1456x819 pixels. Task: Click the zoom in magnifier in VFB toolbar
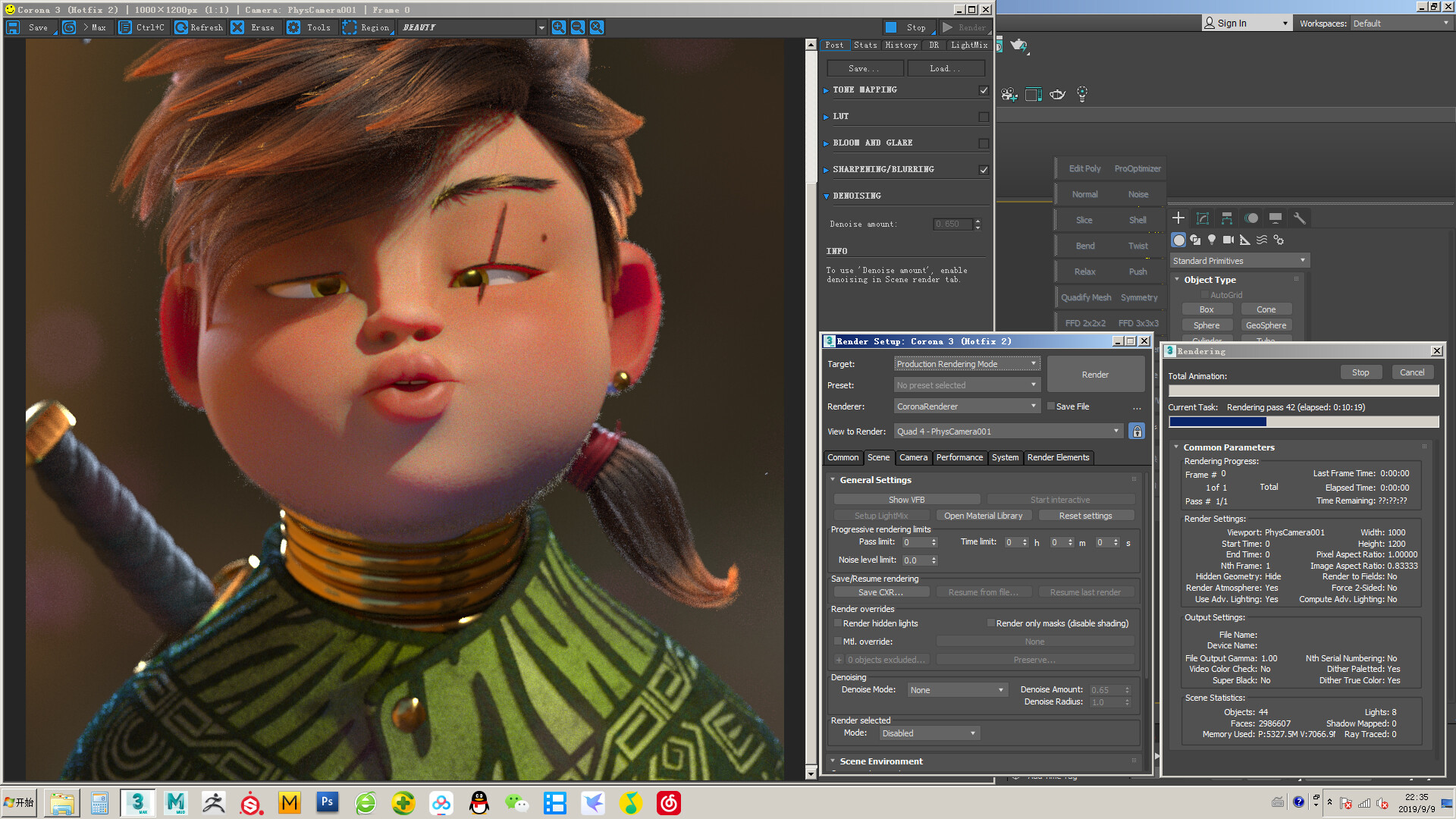click(x=559, y=27)
